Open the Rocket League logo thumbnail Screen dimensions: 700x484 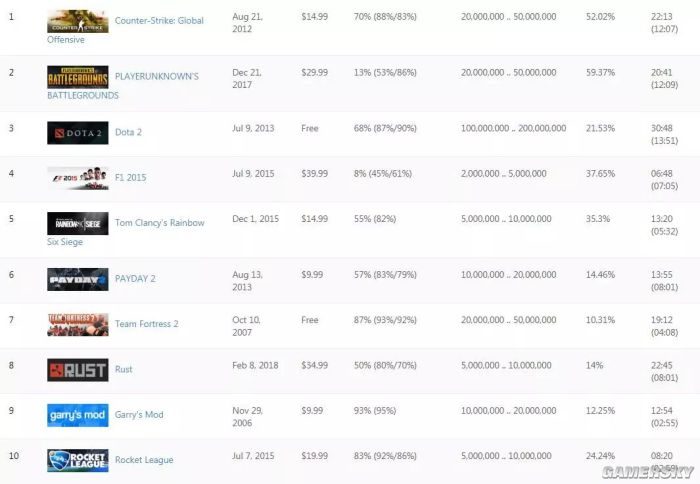point(78,460)
